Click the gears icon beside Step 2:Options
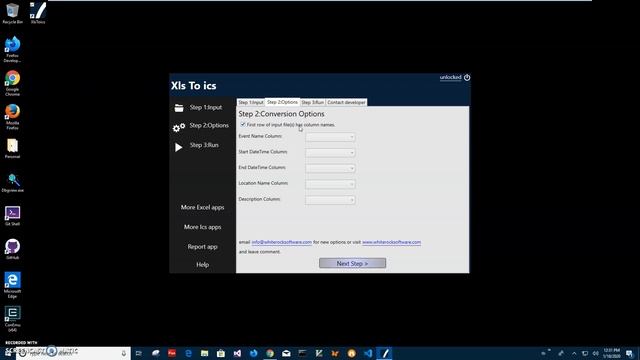Screen dimensions: 640x360 click(178, 128)
